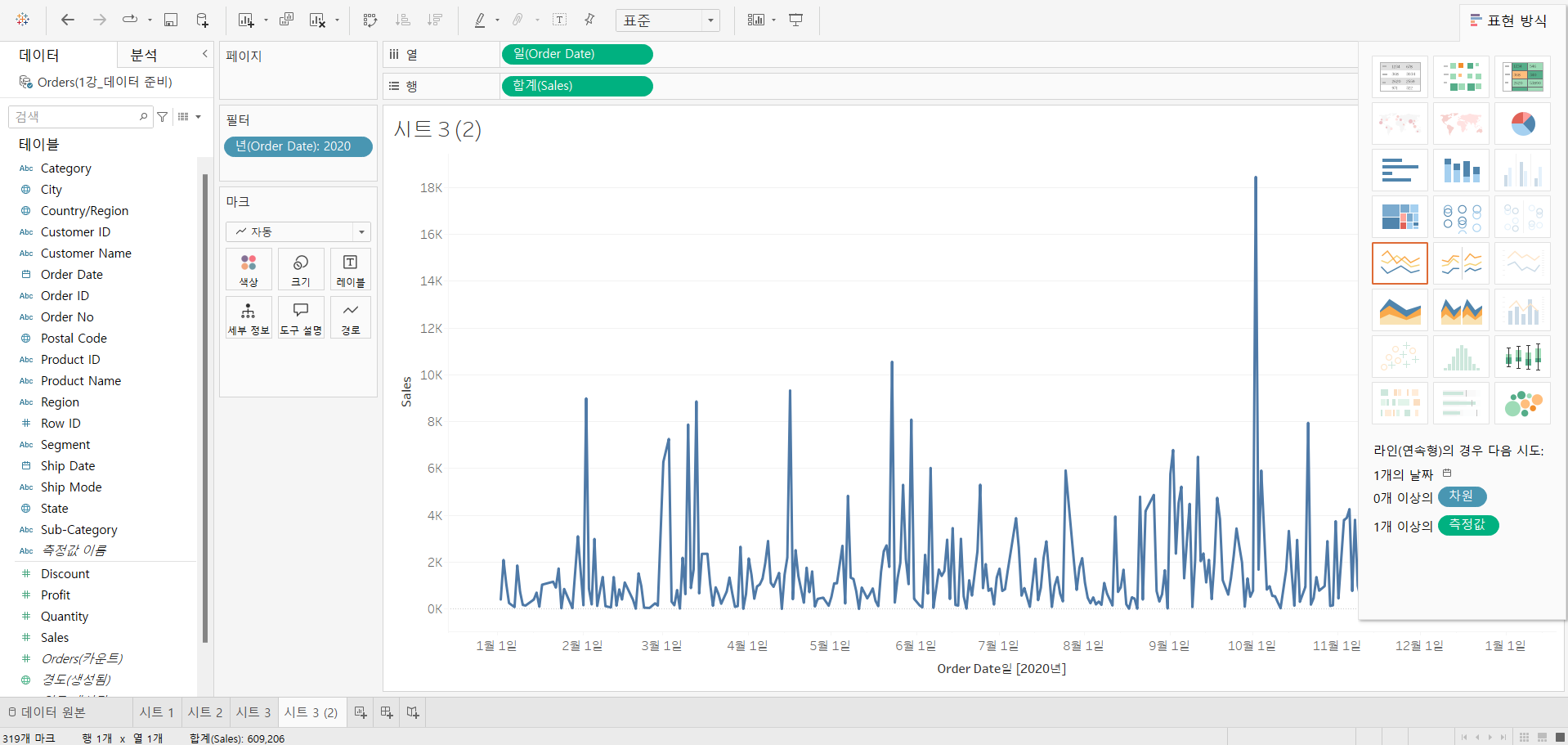Duplicate the current sheet via toolbar icon
Screen dimensions: 1568x745
tap(286, 20)
